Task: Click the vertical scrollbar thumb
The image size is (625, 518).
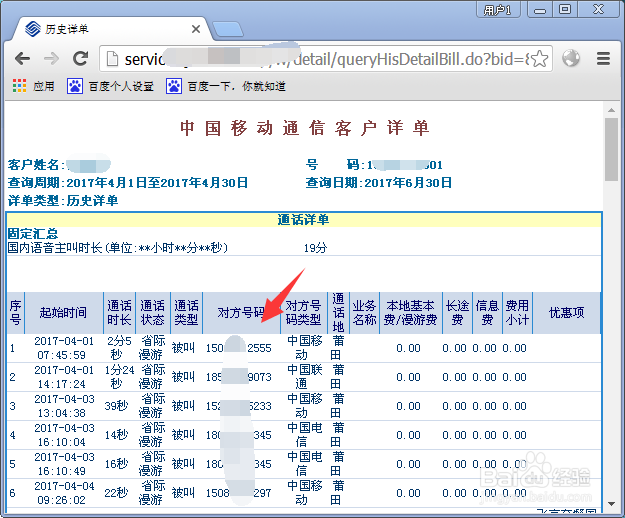Action: click(611, 149)
